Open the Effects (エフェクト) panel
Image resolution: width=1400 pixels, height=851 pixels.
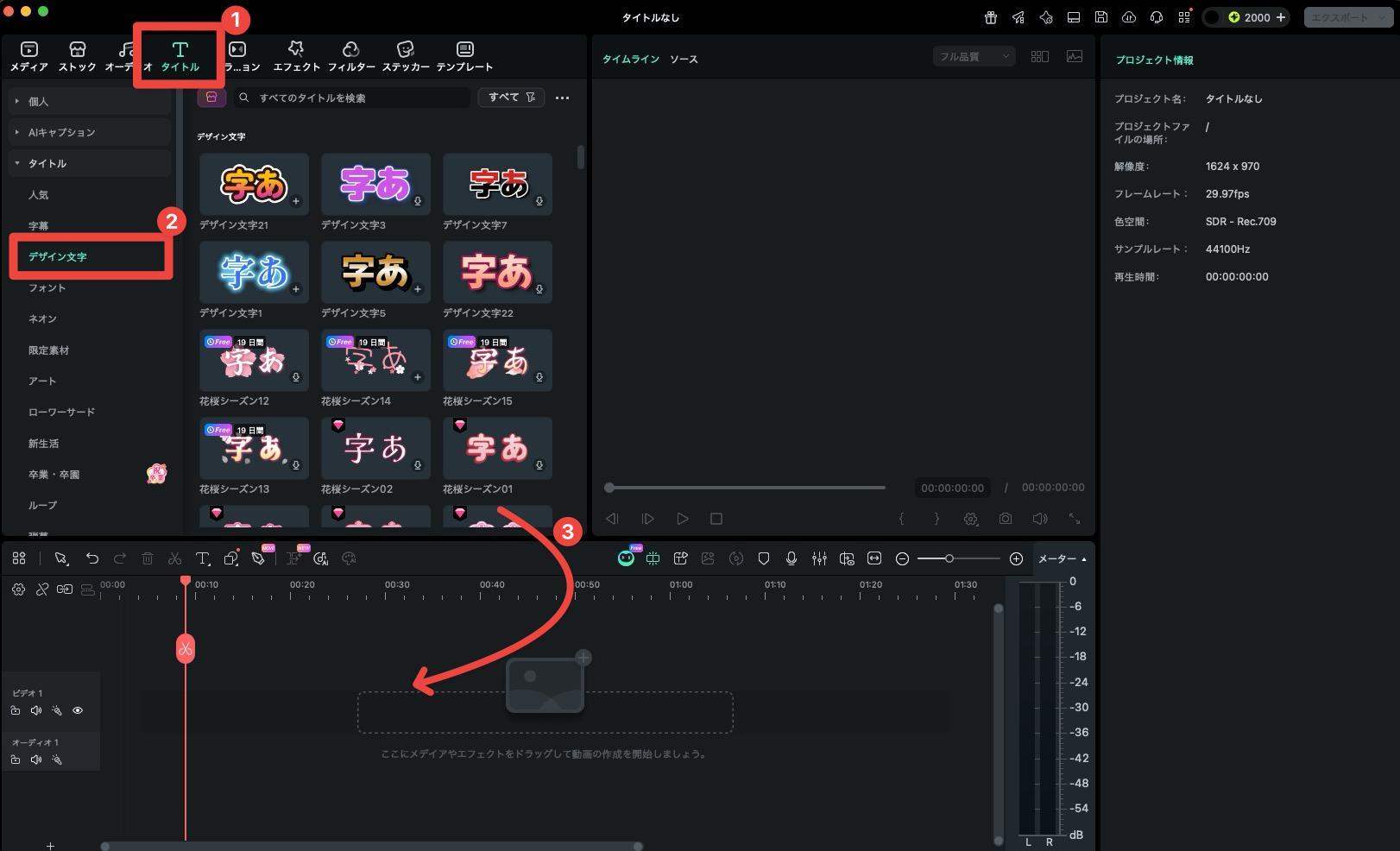(x=296, y=55)
